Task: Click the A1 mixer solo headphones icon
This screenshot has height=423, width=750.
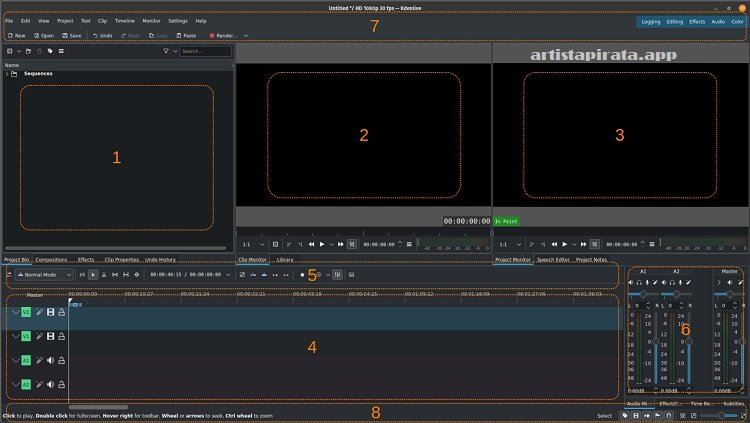Action: pyautogui.click(x=639, y=282)
